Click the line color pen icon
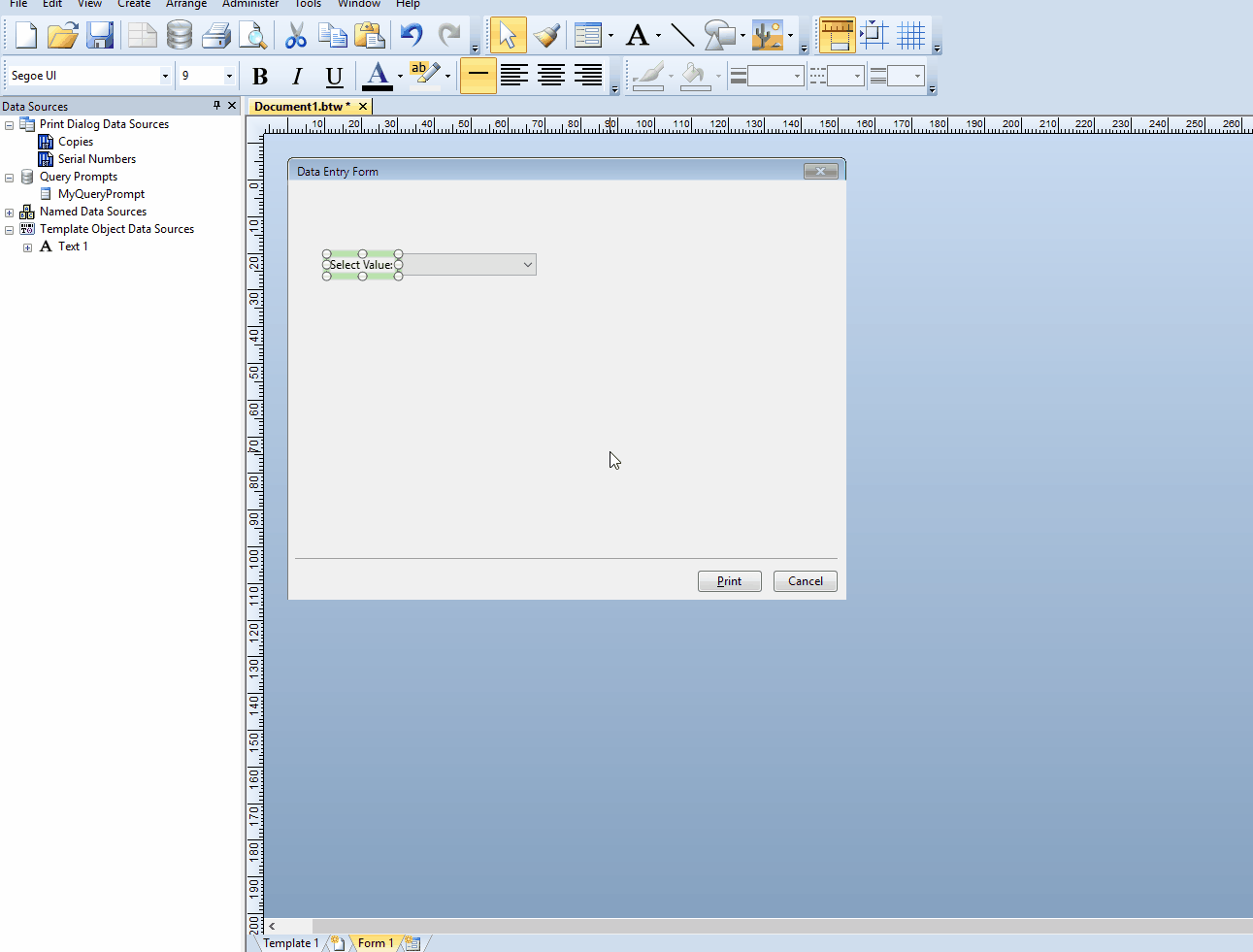 (648, 75)
